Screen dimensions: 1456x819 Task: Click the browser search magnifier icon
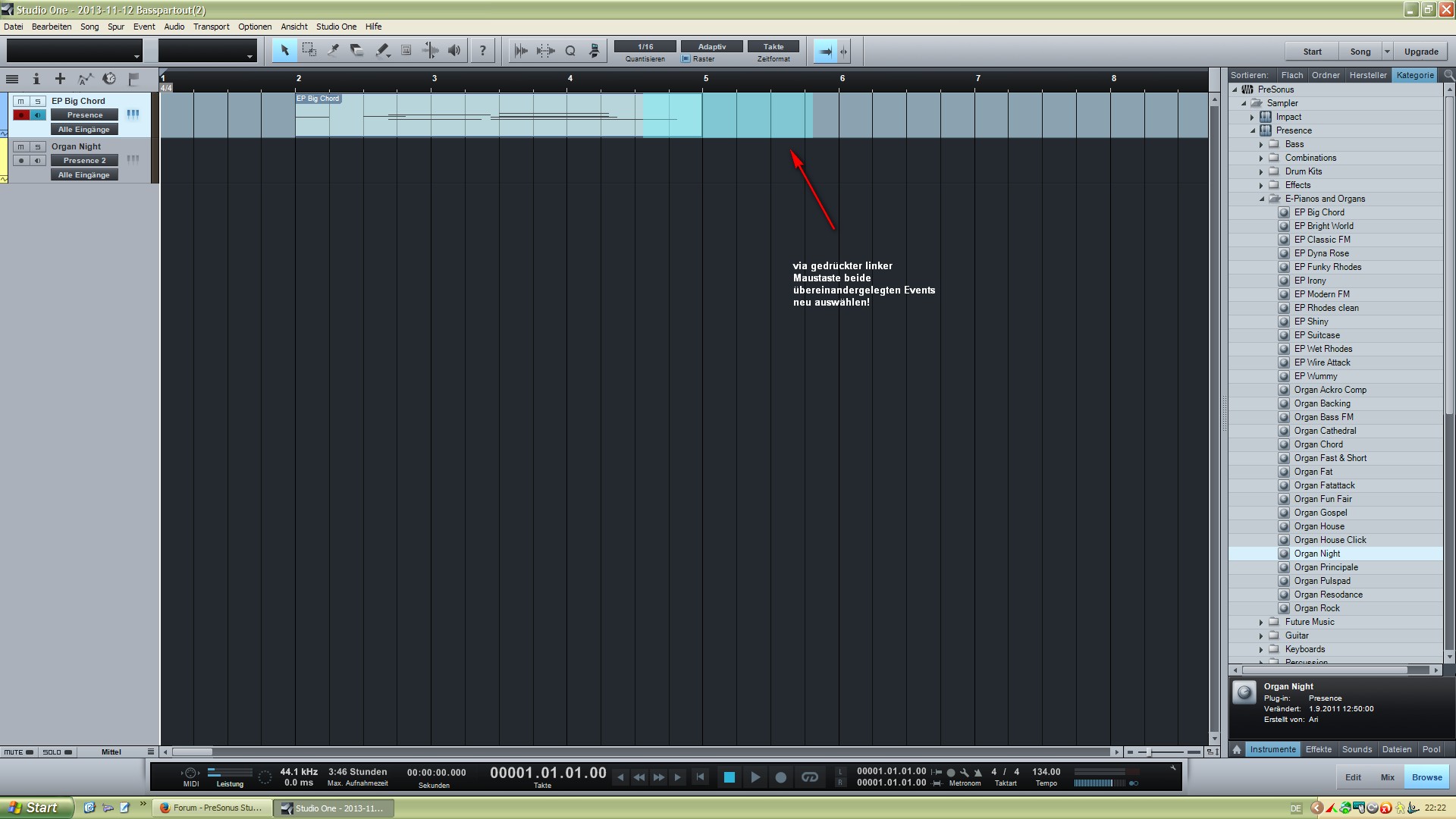1448,75
